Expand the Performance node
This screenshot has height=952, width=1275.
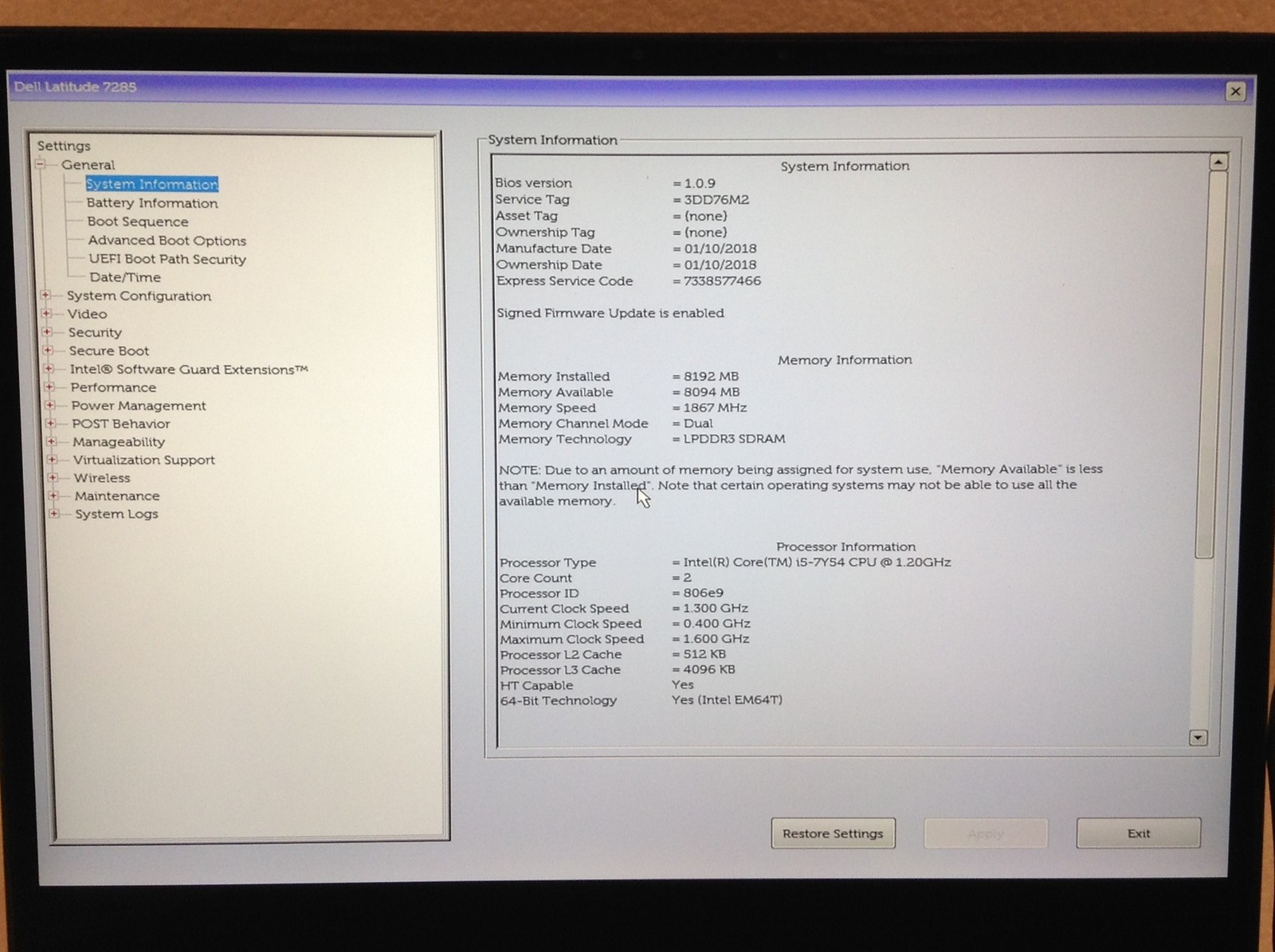pyautogui.click(x=49, y=386)
